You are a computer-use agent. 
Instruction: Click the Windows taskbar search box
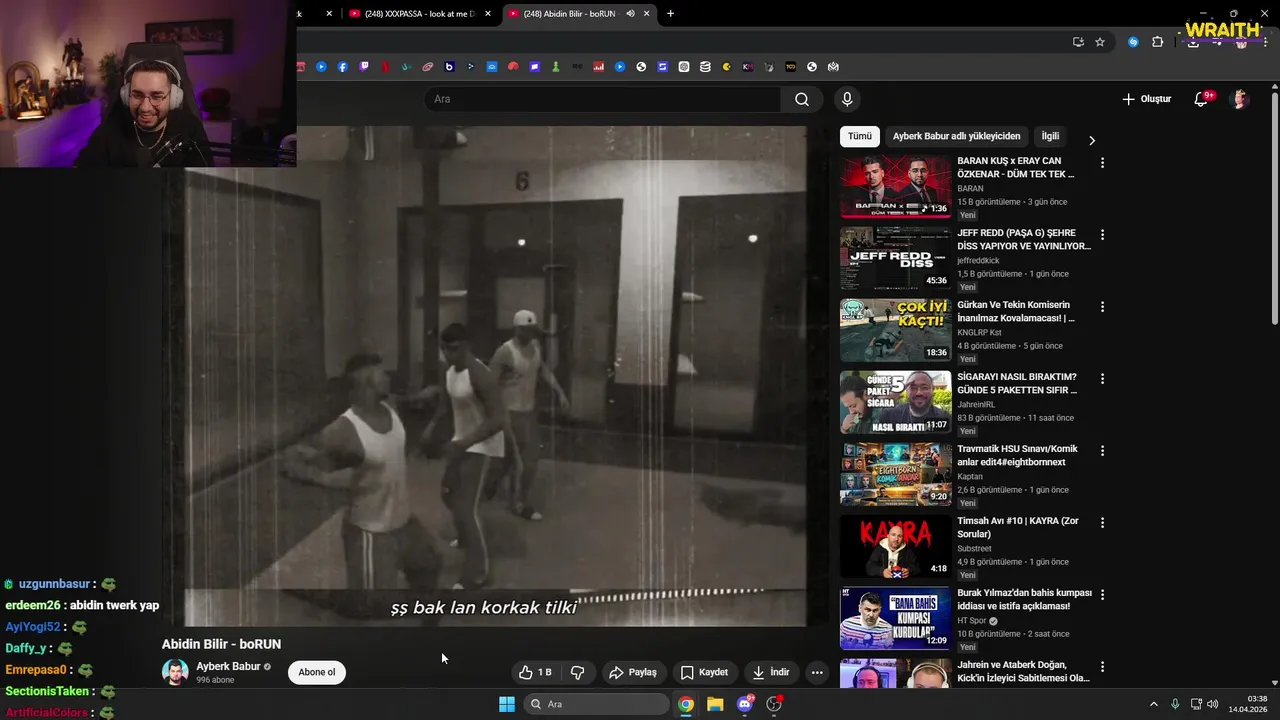click(597, 704)
